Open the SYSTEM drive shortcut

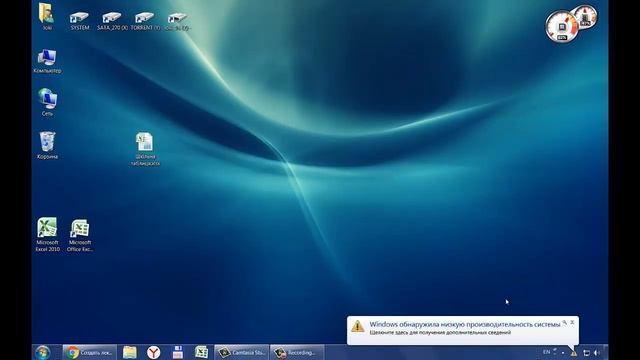tap(80, 21)
